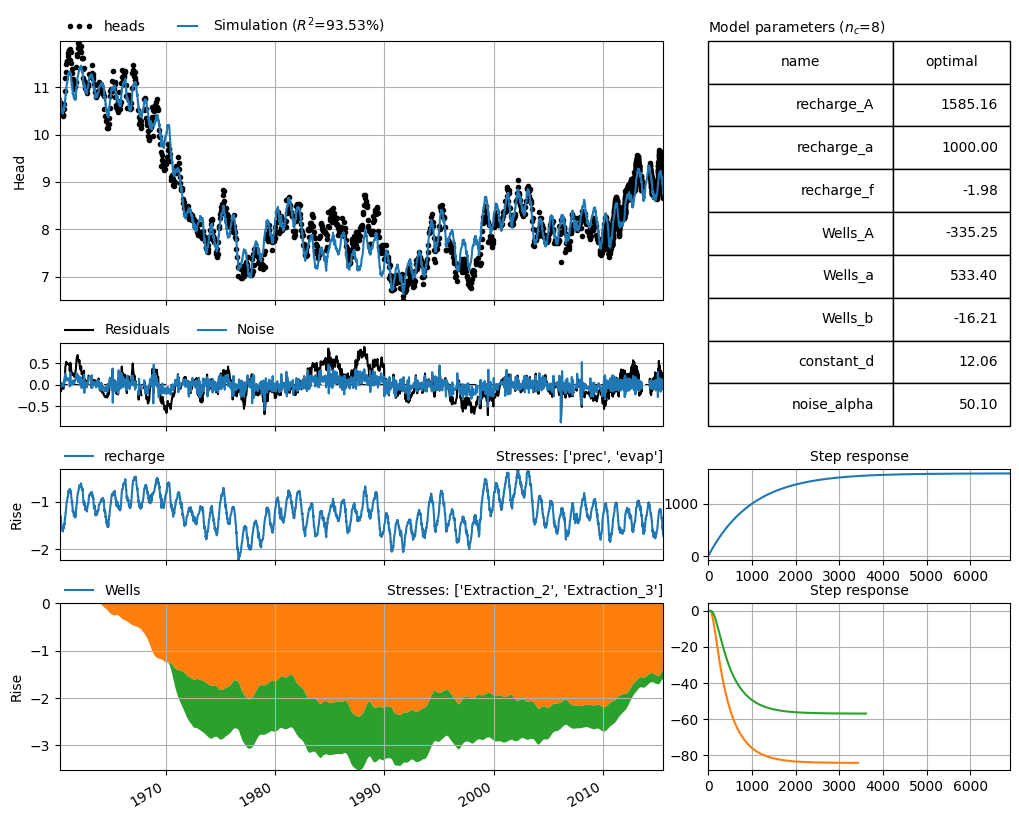Select the noise_alpha parameter name cell
This screenshot has width=1019, height=820.
[x=801, y=404]
